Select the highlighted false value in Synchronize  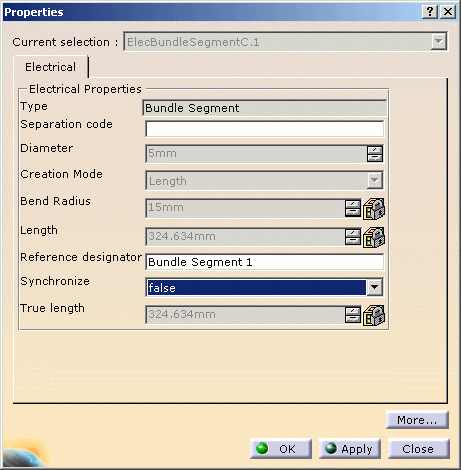[x=256, y=287]
